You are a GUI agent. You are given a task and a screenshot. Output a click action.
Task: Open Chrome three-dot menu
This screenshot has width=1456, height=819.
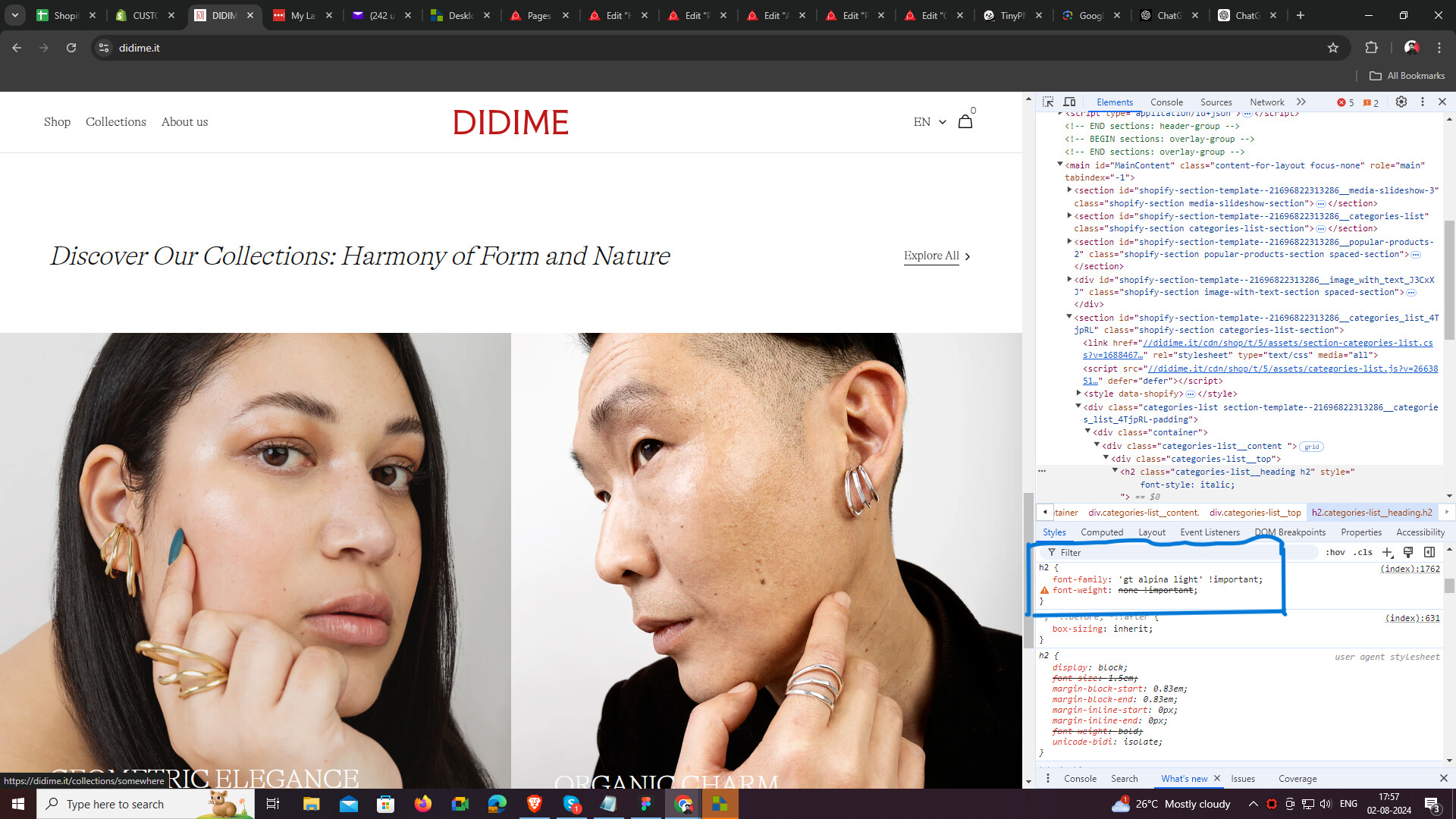click(x=1439, y=48)
